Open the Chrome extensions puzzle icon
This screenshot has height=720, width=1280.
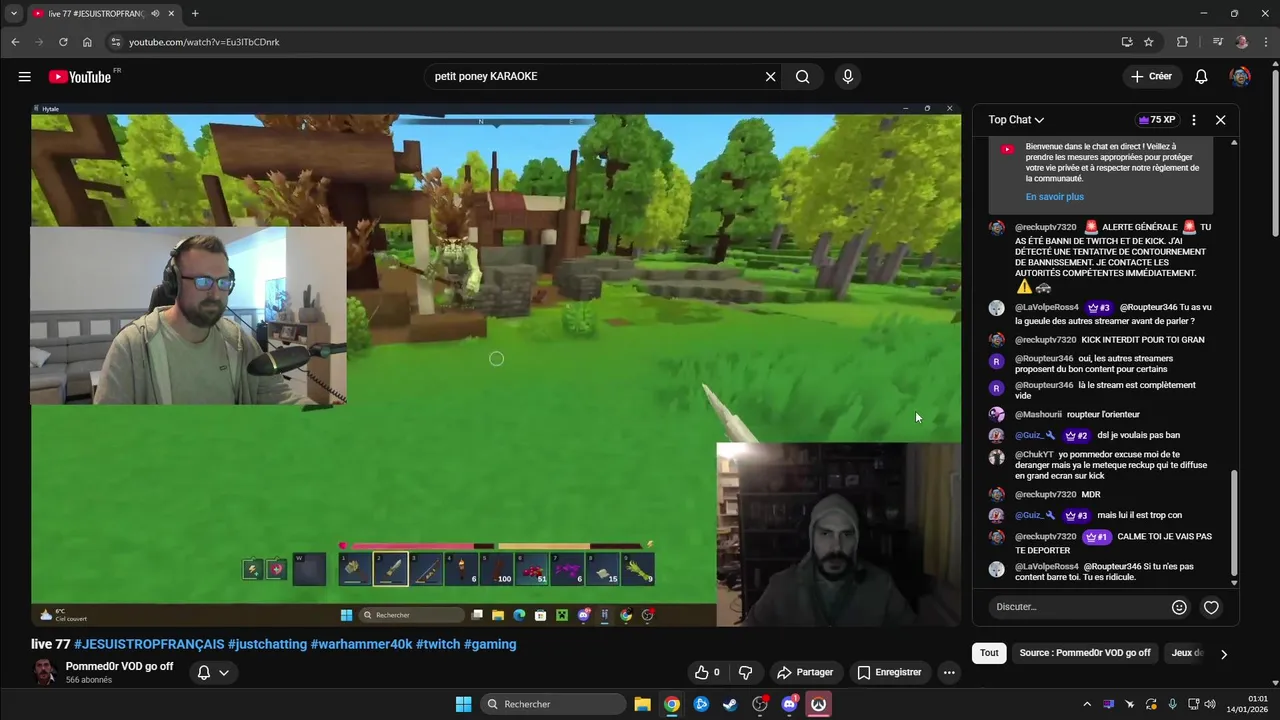click(1182, 42)
